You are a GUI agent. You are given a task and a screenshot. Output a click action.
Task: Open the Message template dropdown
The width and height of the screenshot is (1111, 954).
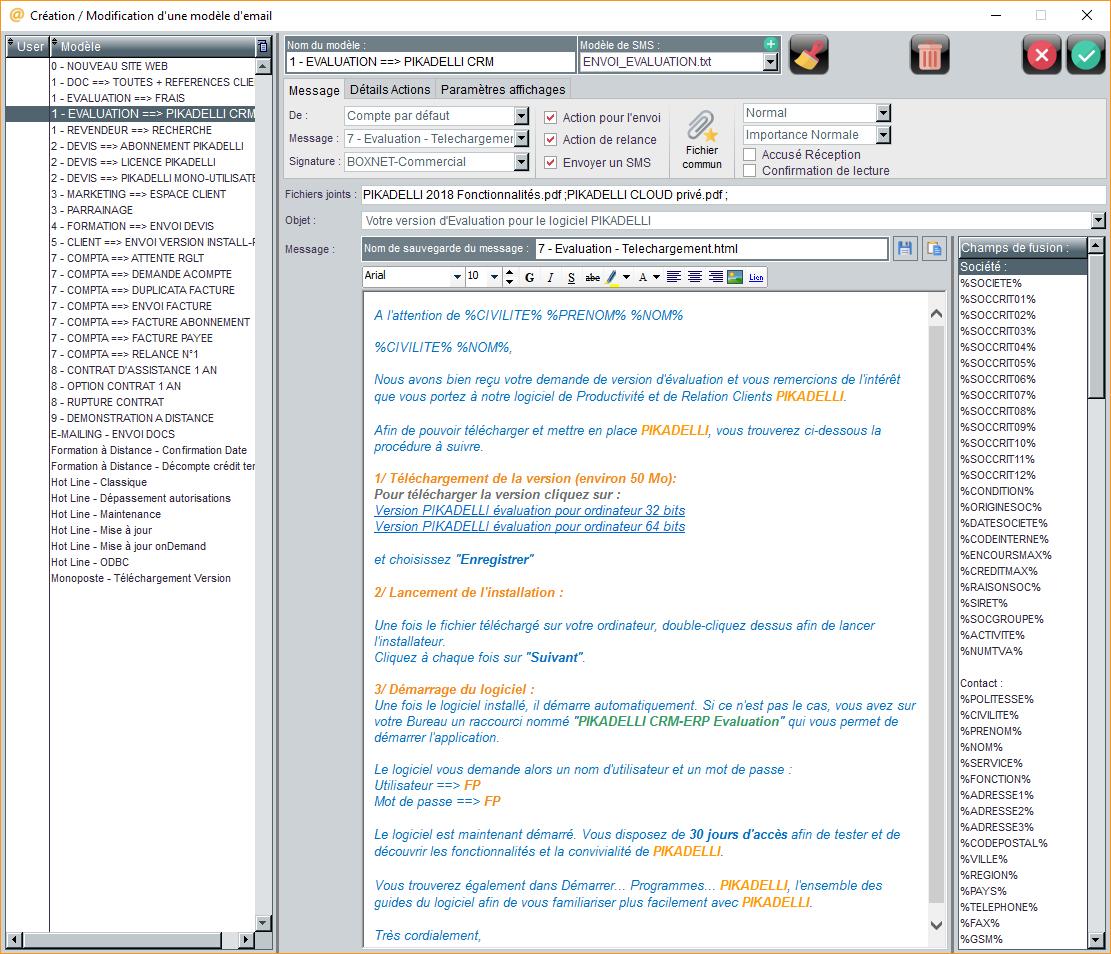521,138
